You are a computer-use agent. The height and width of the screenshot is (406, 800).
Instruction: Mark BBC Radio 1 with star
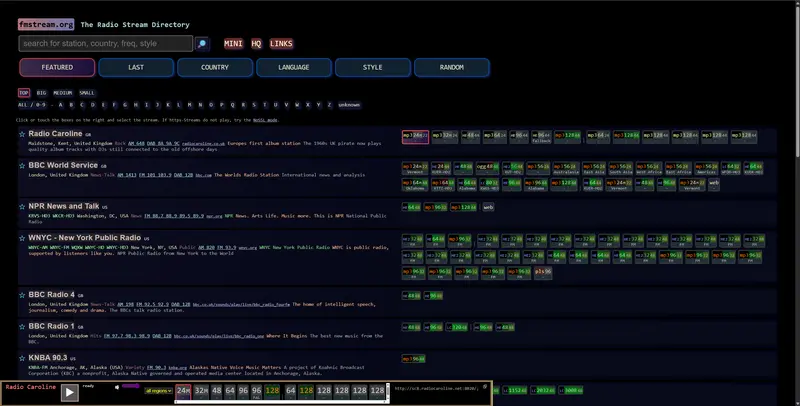click(x=22, y=327)
